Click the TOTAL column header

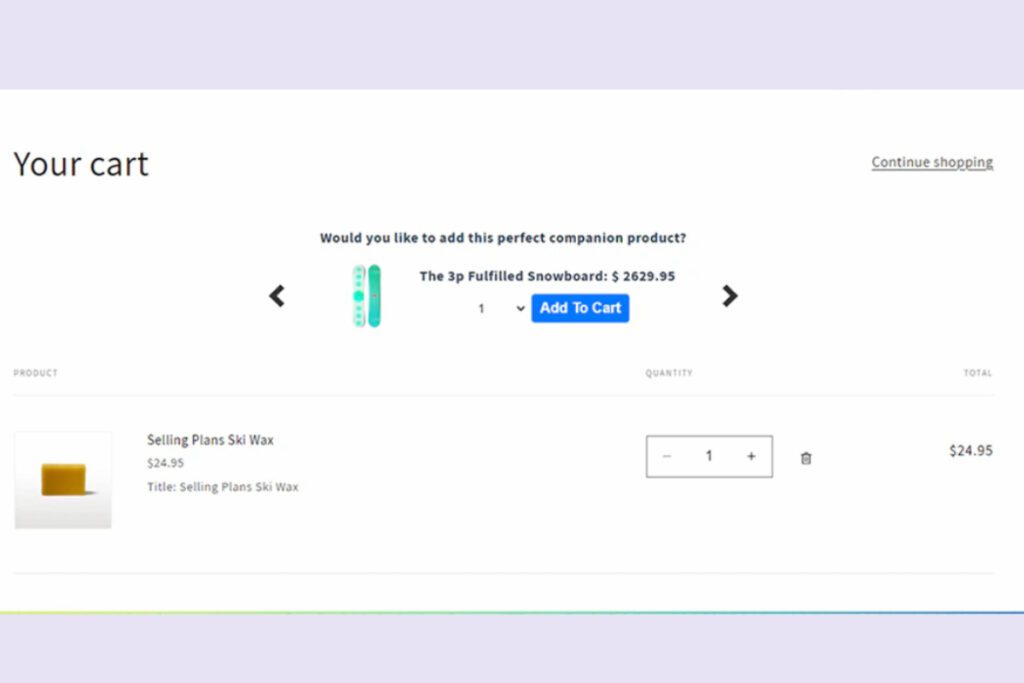pos(977,373)
